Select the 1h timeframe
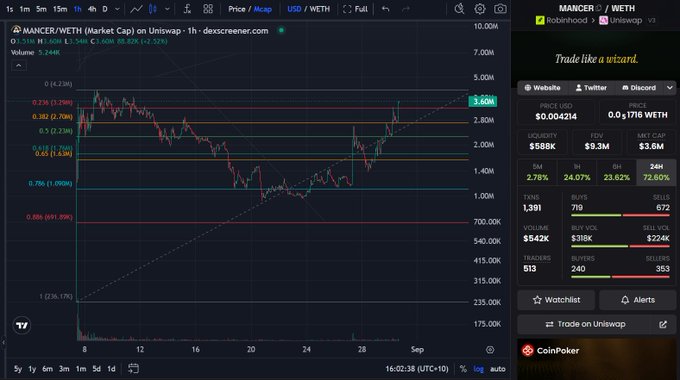The image size is (680, 380). pos(78,9)
